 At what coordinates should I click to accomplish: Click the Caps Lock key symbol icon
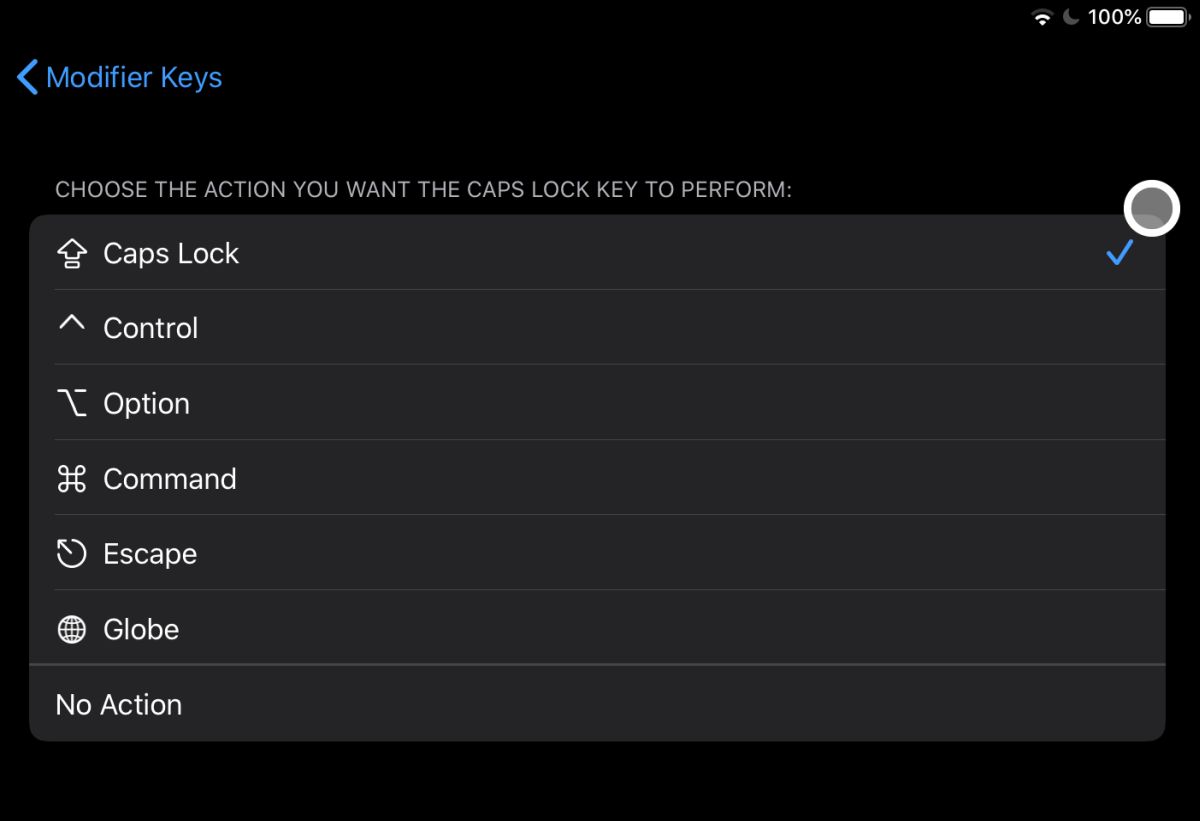pos(71,253)
